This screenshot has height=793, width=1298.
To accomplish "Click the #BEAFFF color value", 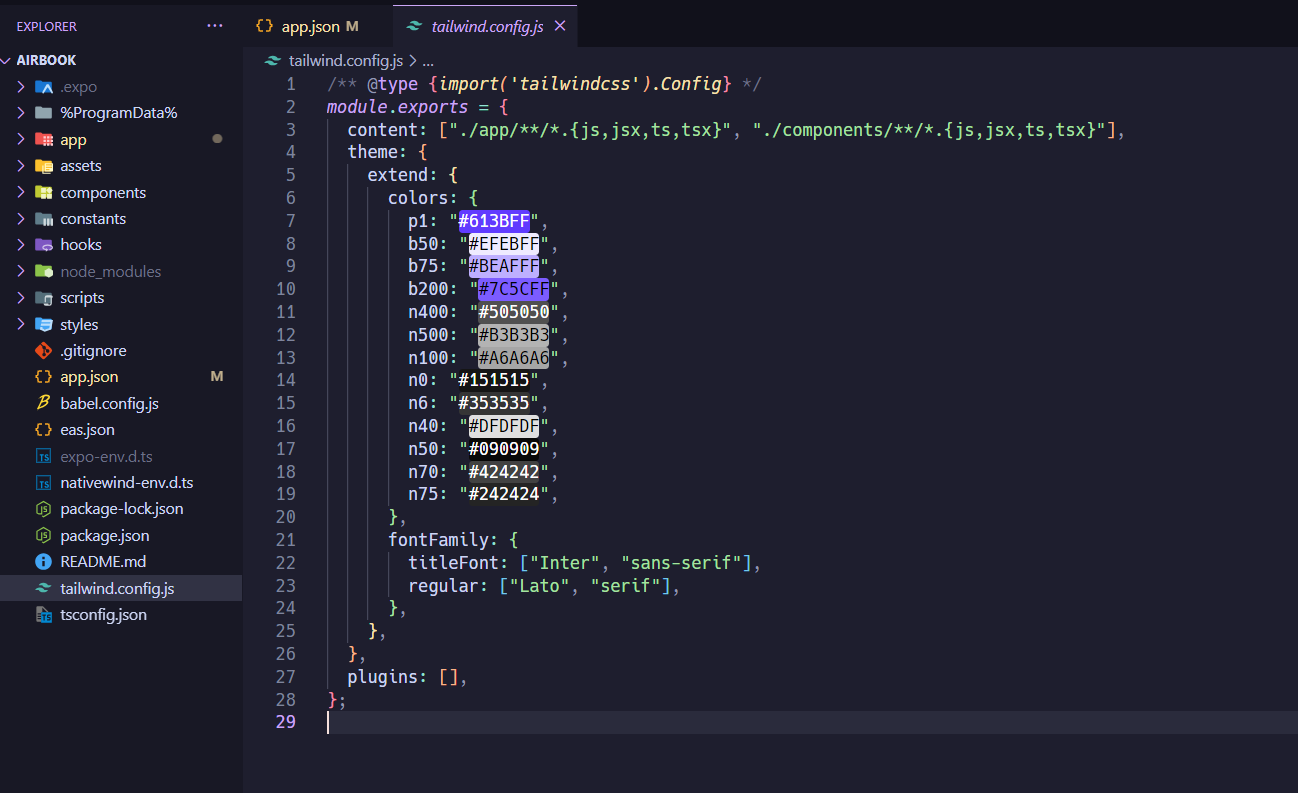I will 504,267.
